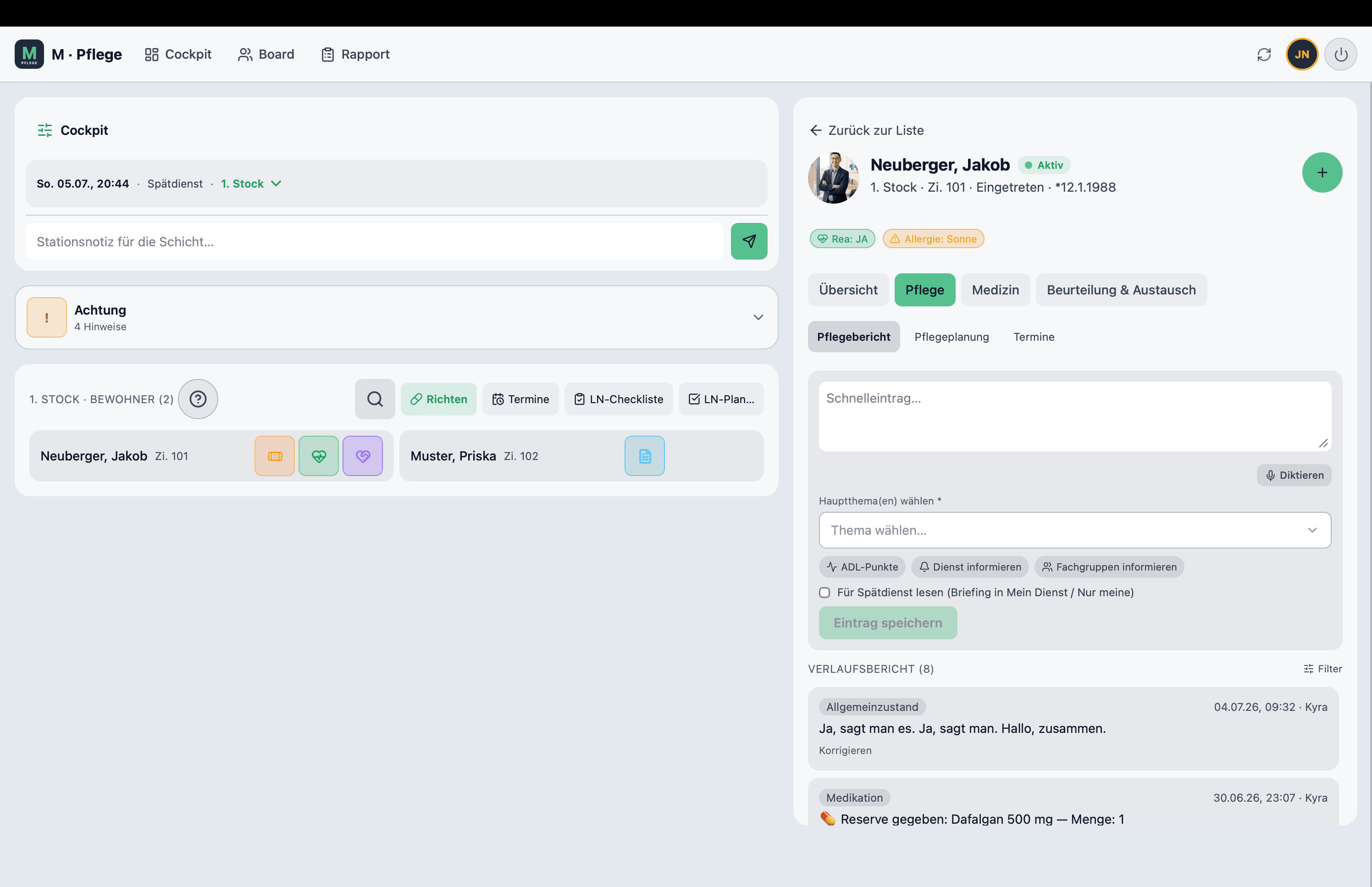Click Neuberger's green heart pulse icon

[318, 456]
